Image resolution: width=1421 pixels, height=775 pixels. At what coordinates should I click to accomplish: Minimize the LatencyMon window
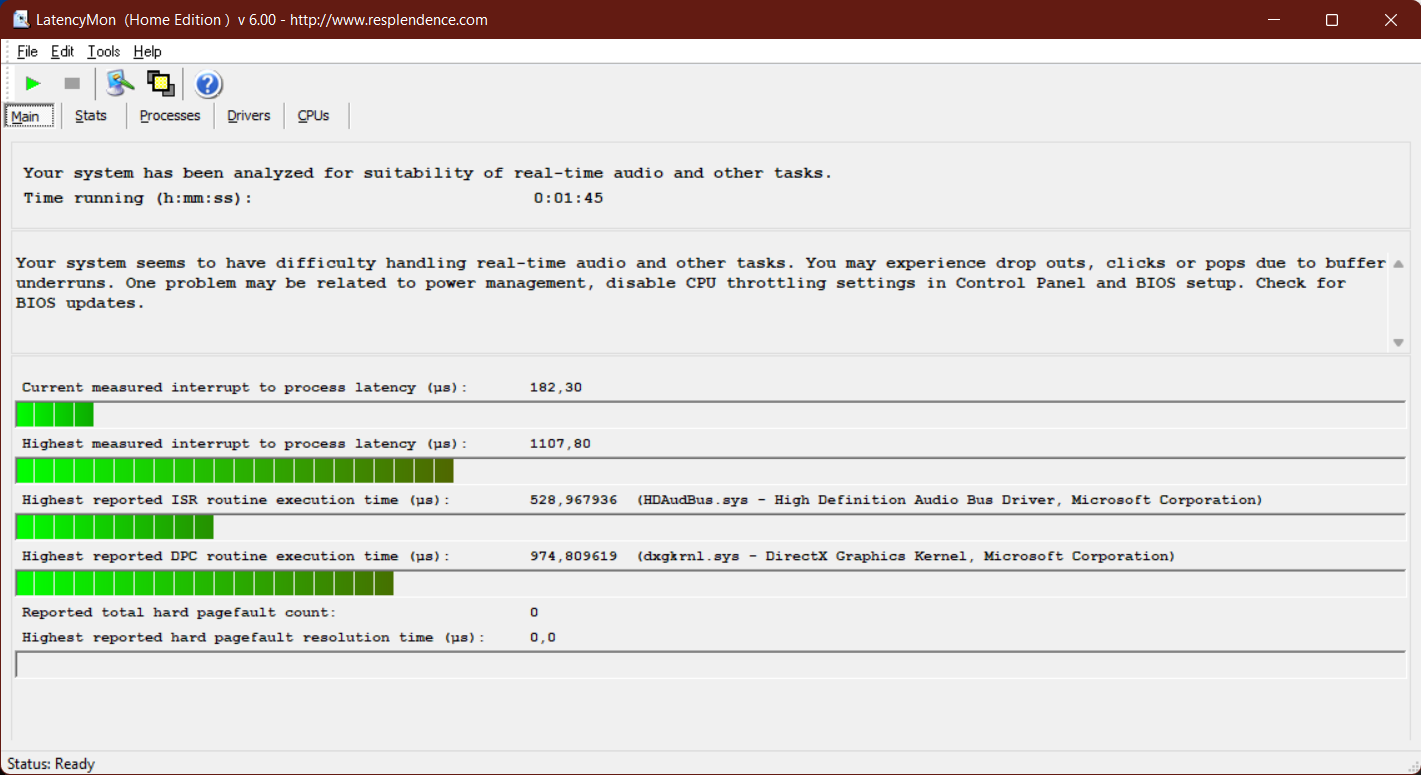pos(1273,20)
